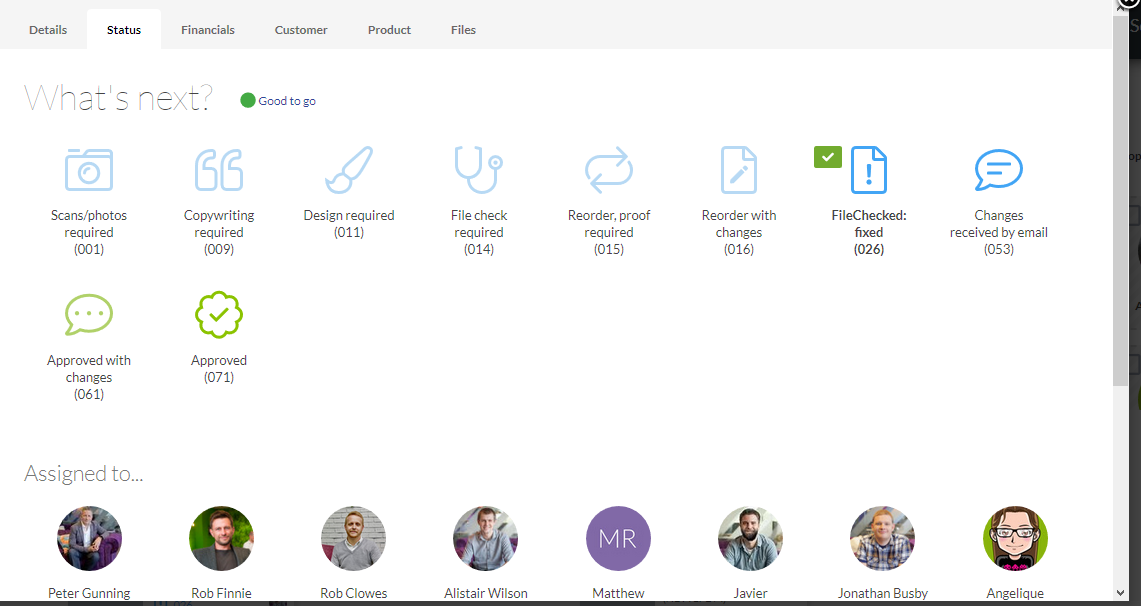Click the Approved with changes (061) label

pyautogui.click(x=89, y=377)
